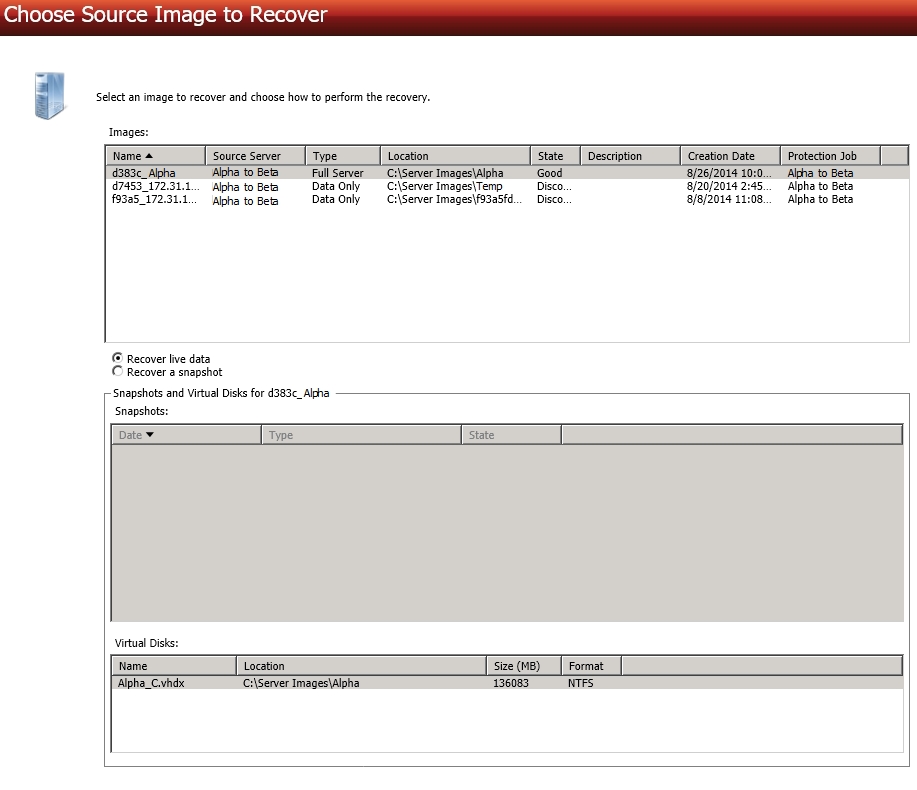Select the f93a5_172.31.1 image row
This screenshot has width=917, height=790.
[154, 199]
